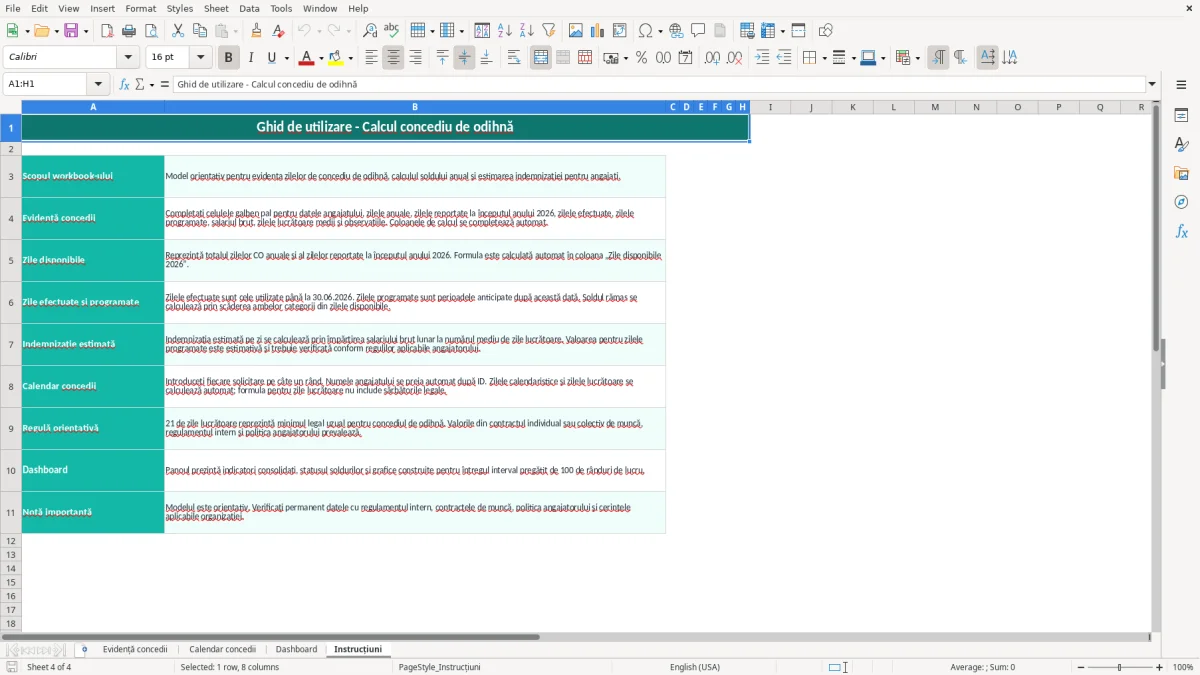The height and width of the screenshot is (675, 1200).
Task: Click the zoom out minus button
Action: 1080,667
